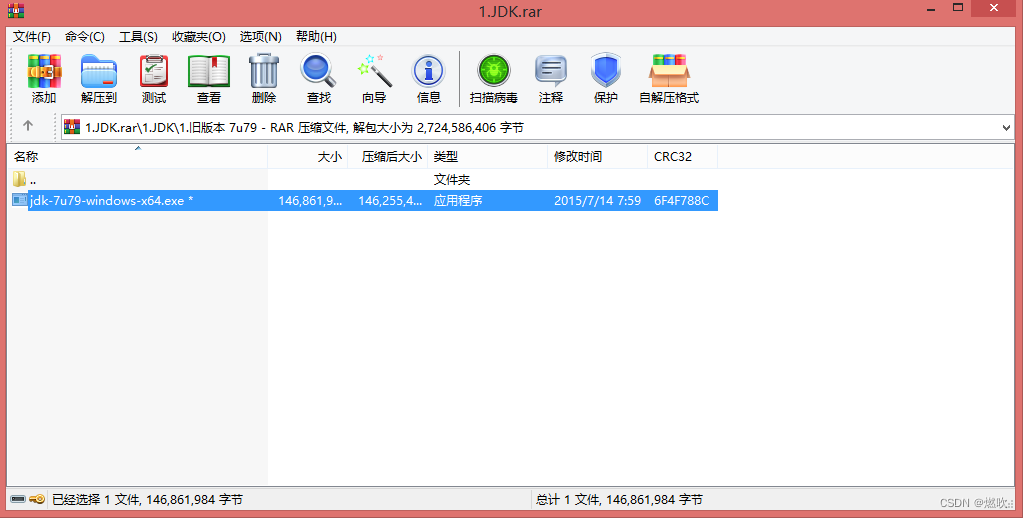Viewport: 1023px width, 518px height.
Task: Show archive 信息 (Info) icon
Action: (x=429, y=71)
